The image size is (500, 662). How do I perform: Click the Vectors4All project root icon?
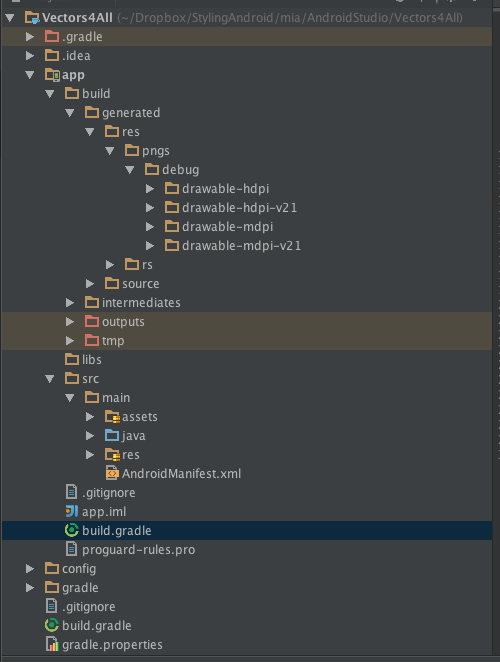click(x=32, y=18)
